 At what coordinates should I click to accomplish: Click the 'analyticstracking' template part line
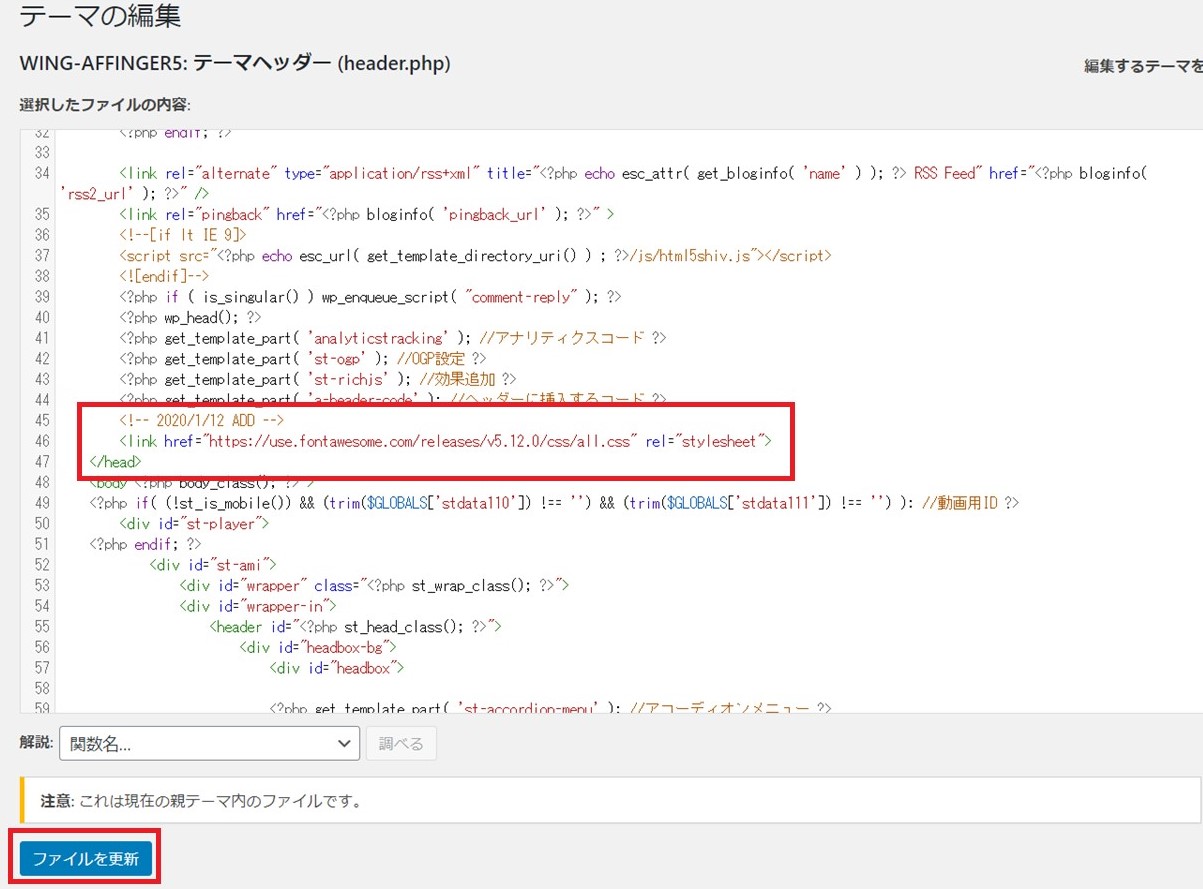(392, 338)
